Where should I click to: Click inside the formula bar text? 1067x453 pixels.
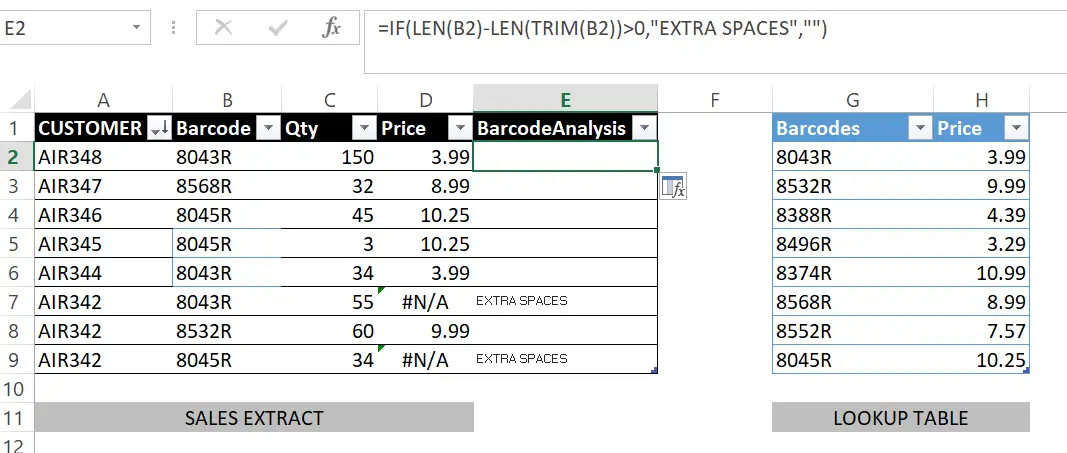pyautogui.click(x=602, y=29)
